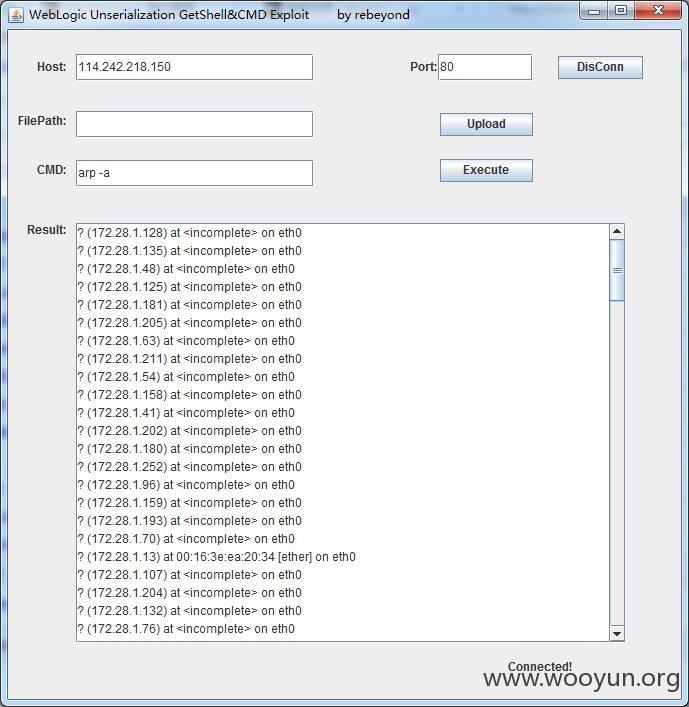The height and width of the screenshot is (707, 689).
Task: Select the result line with 172.28.1.211
Action: pyautogui.click(x=189, y=359)
